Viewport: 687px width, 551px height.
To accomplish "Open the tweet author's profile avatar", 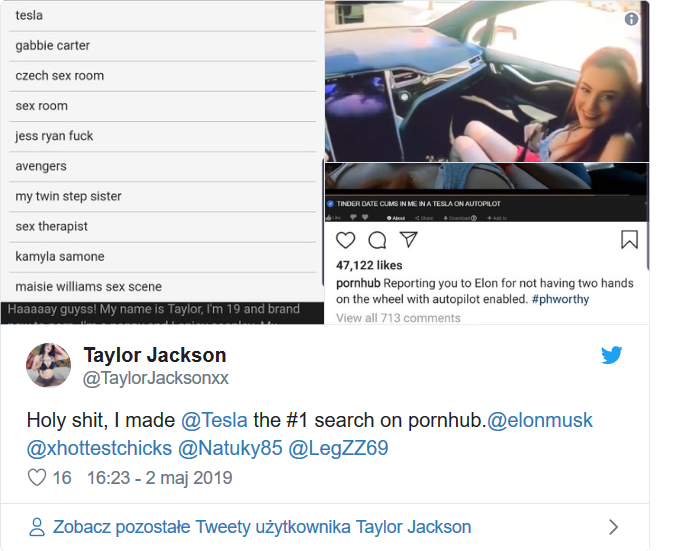I will click(48, 365).
